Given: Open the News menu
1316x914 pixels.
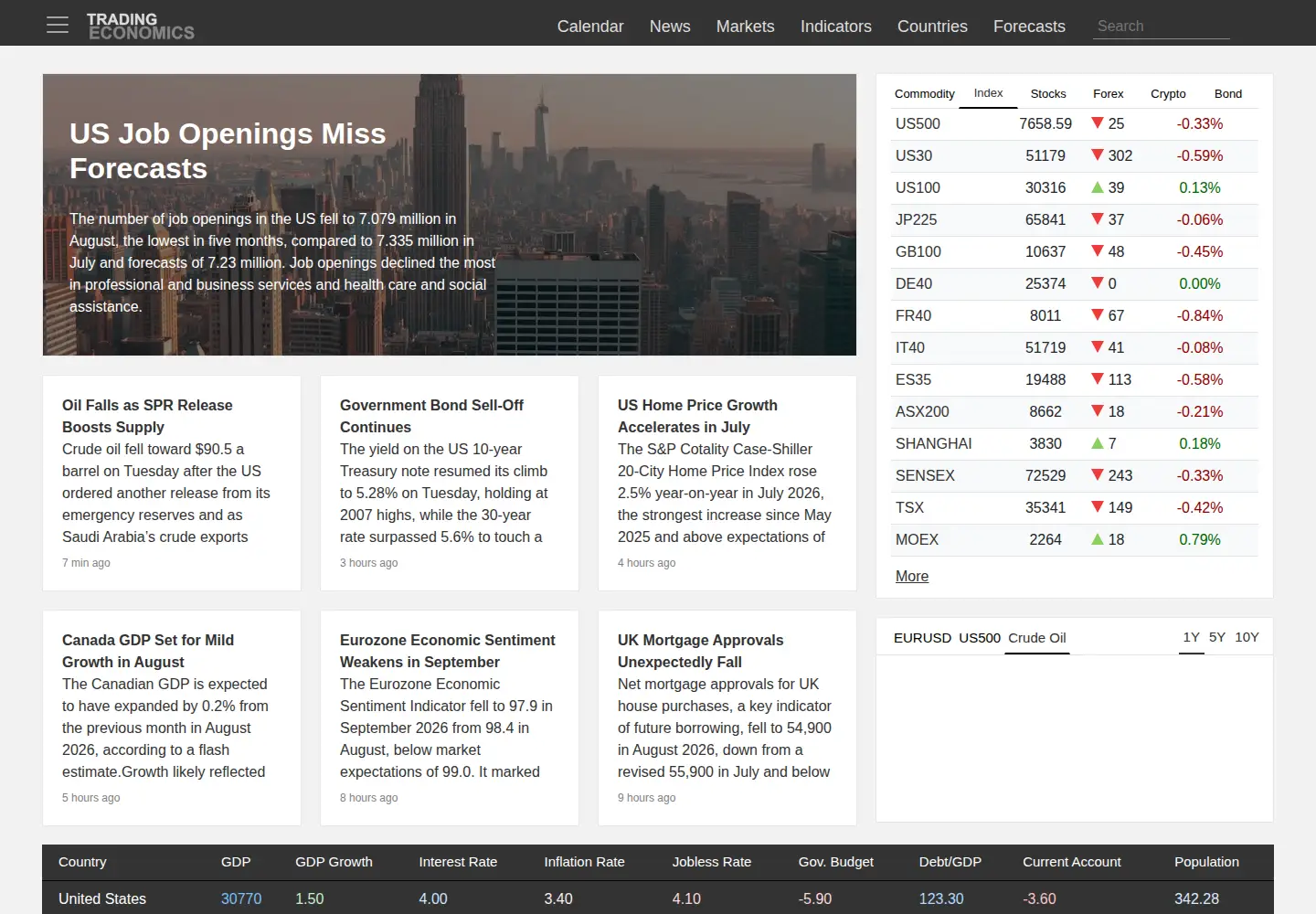Looking at the screenshot, I should tap(670, 27).
